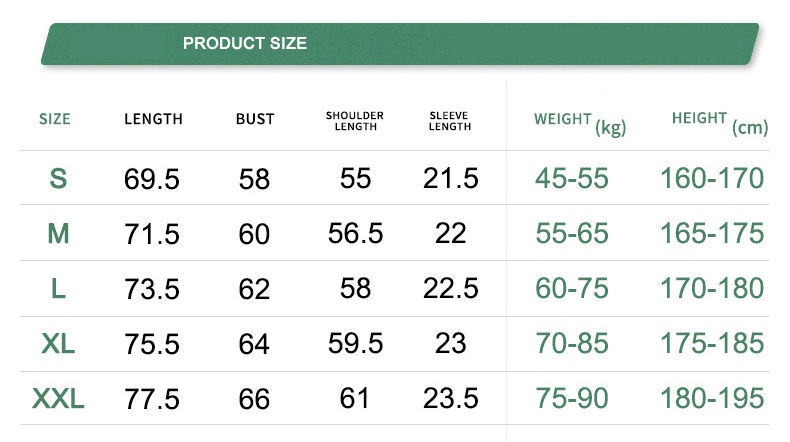Click the 69.5 length value
790x442 pixels.
click(152, 180)
